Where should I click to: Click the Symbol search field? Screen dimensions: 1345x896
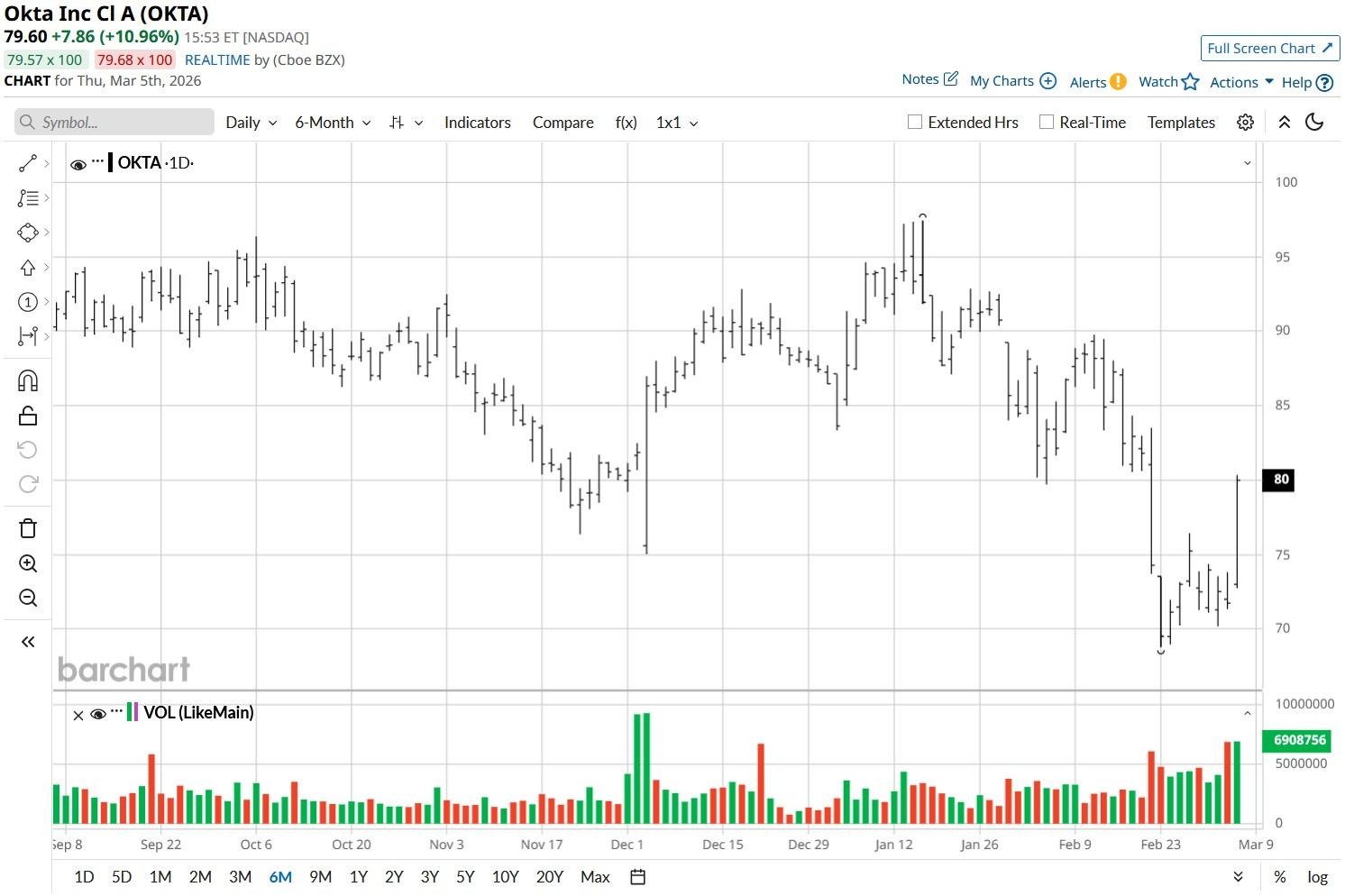click(x=114, y=123)
